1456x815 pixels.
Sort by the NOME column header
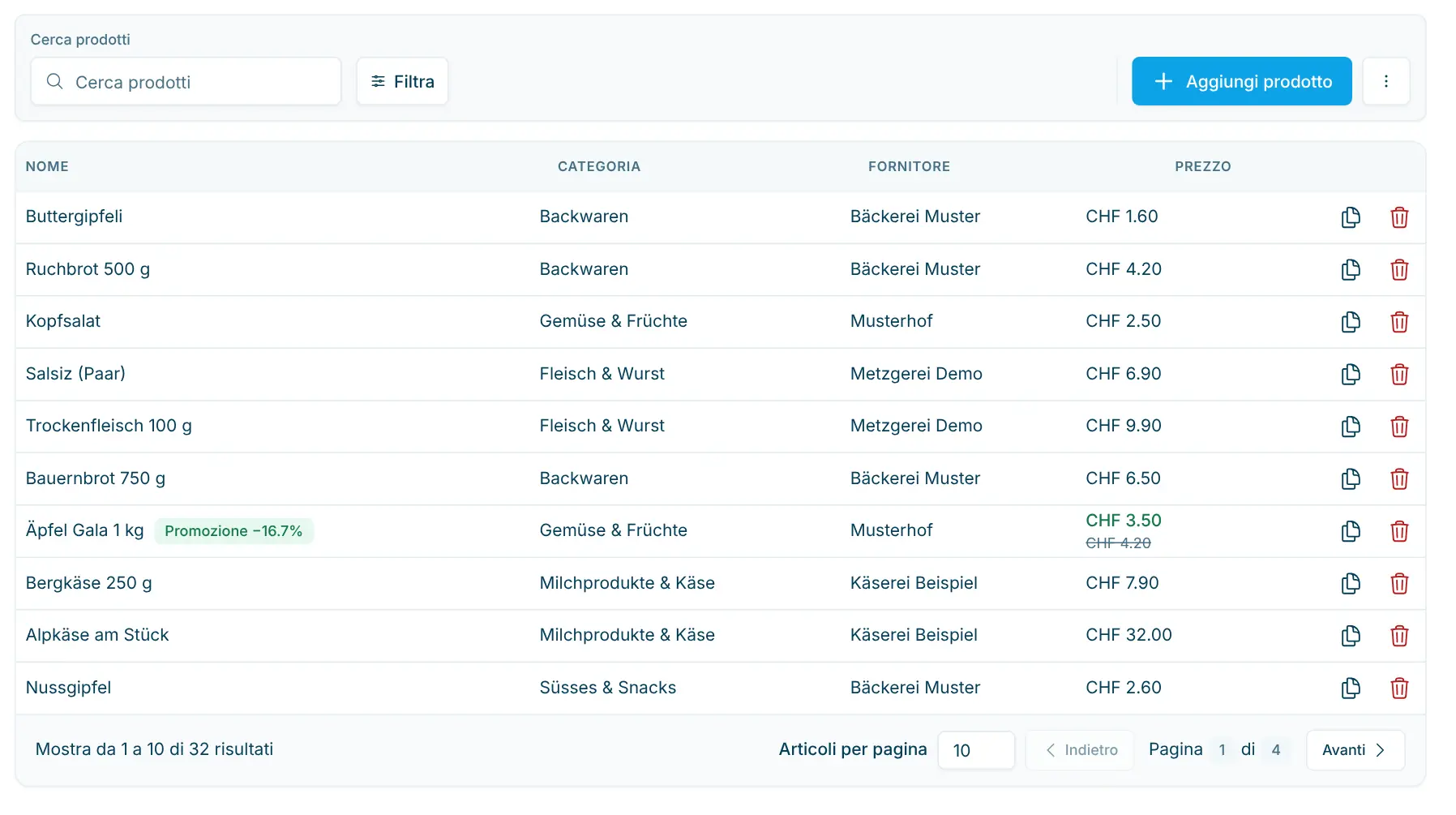[x=47, y=166]
